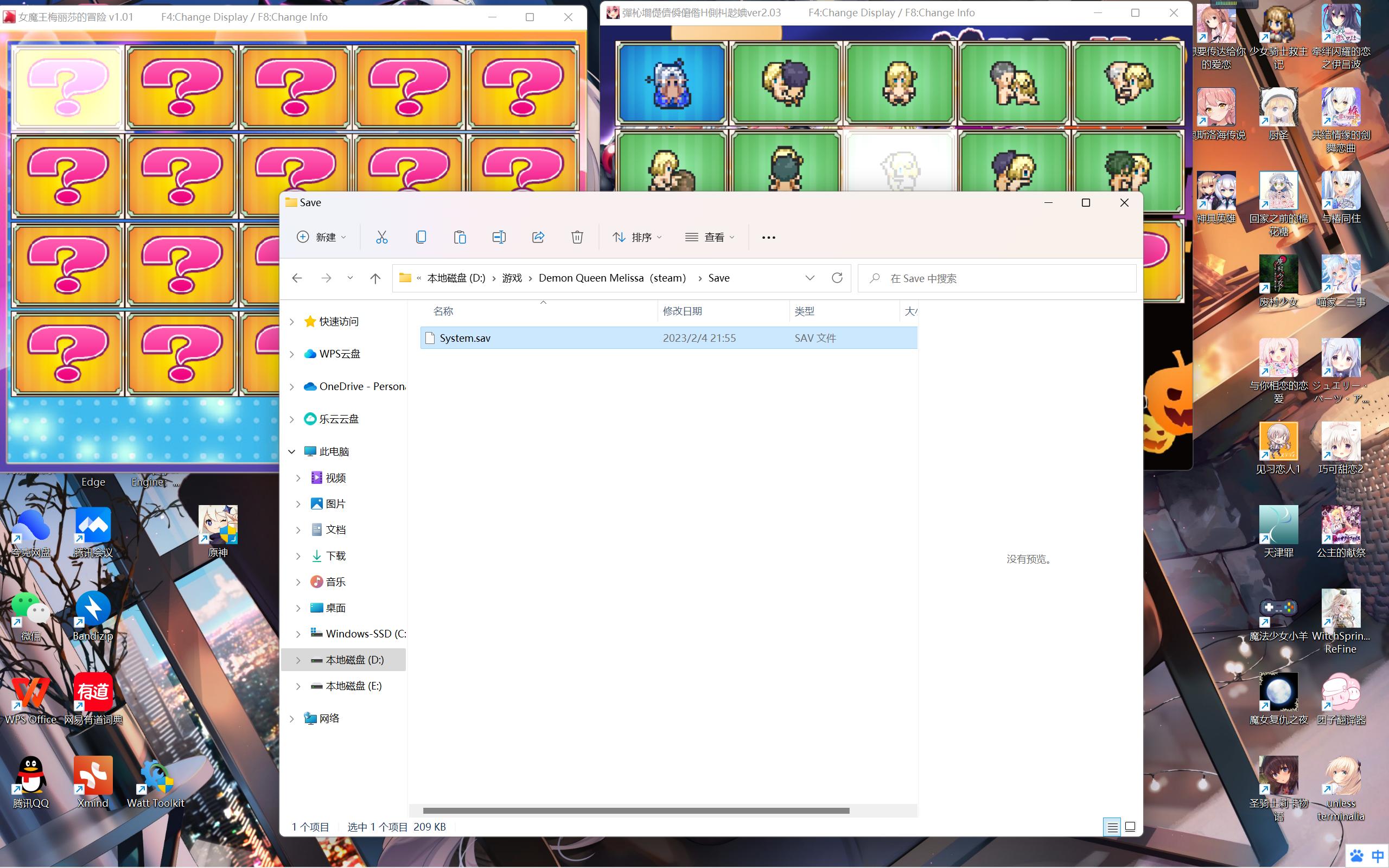Collapse the 此电脑 tree node

pyautogui.click(x=291, y=452)
